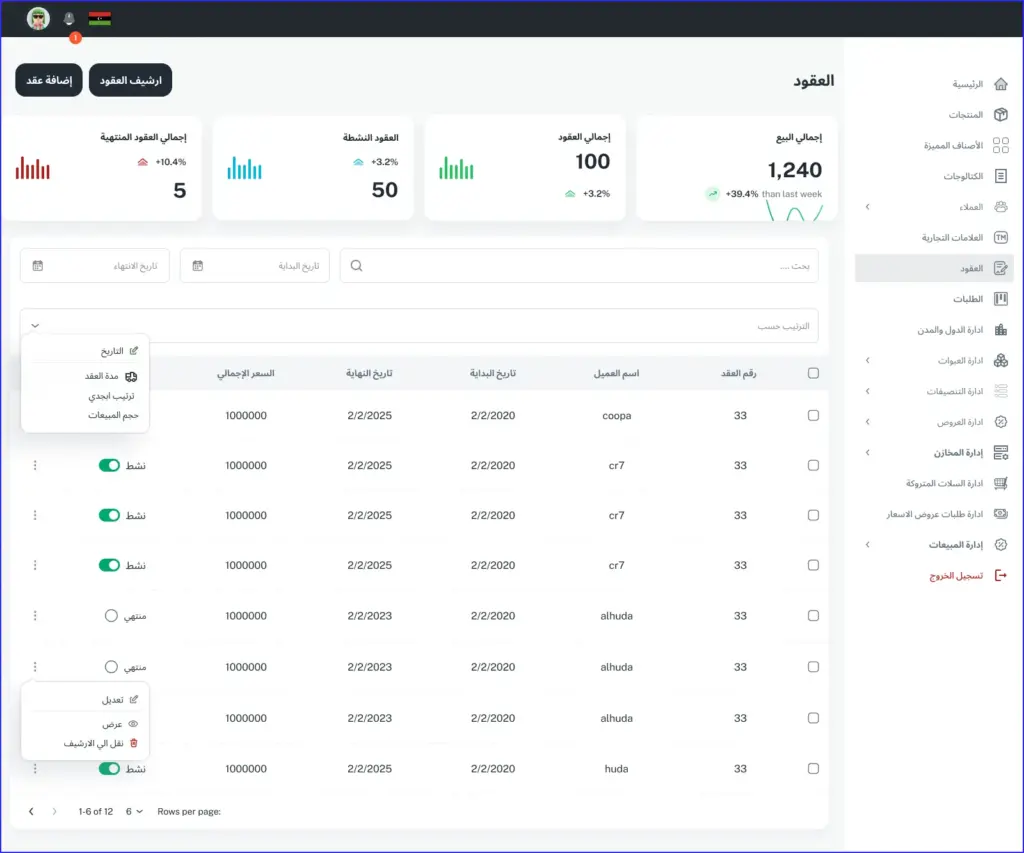Viewport: 1024px width, 853px height.
Task: Open three-dot menu for first alhuda row
Action: click(x=35, y=616)
